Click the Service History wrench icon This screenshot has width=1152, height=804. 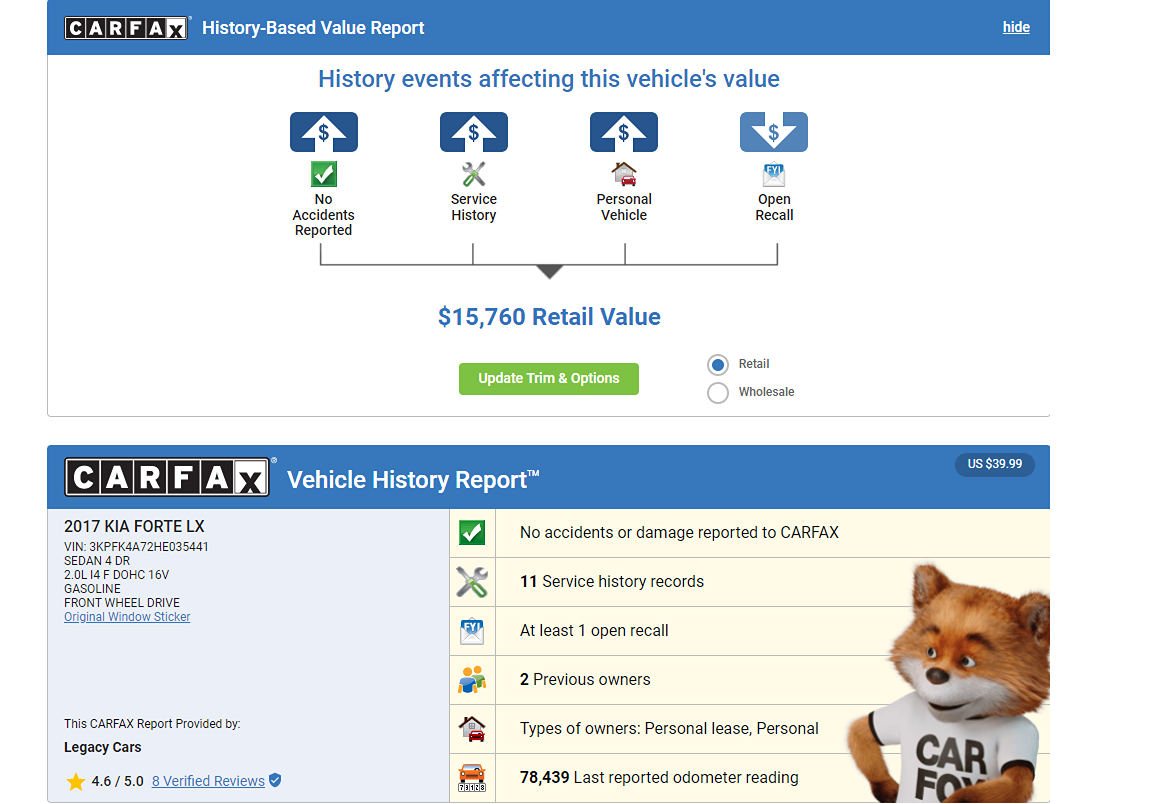[x=473, y=174]
